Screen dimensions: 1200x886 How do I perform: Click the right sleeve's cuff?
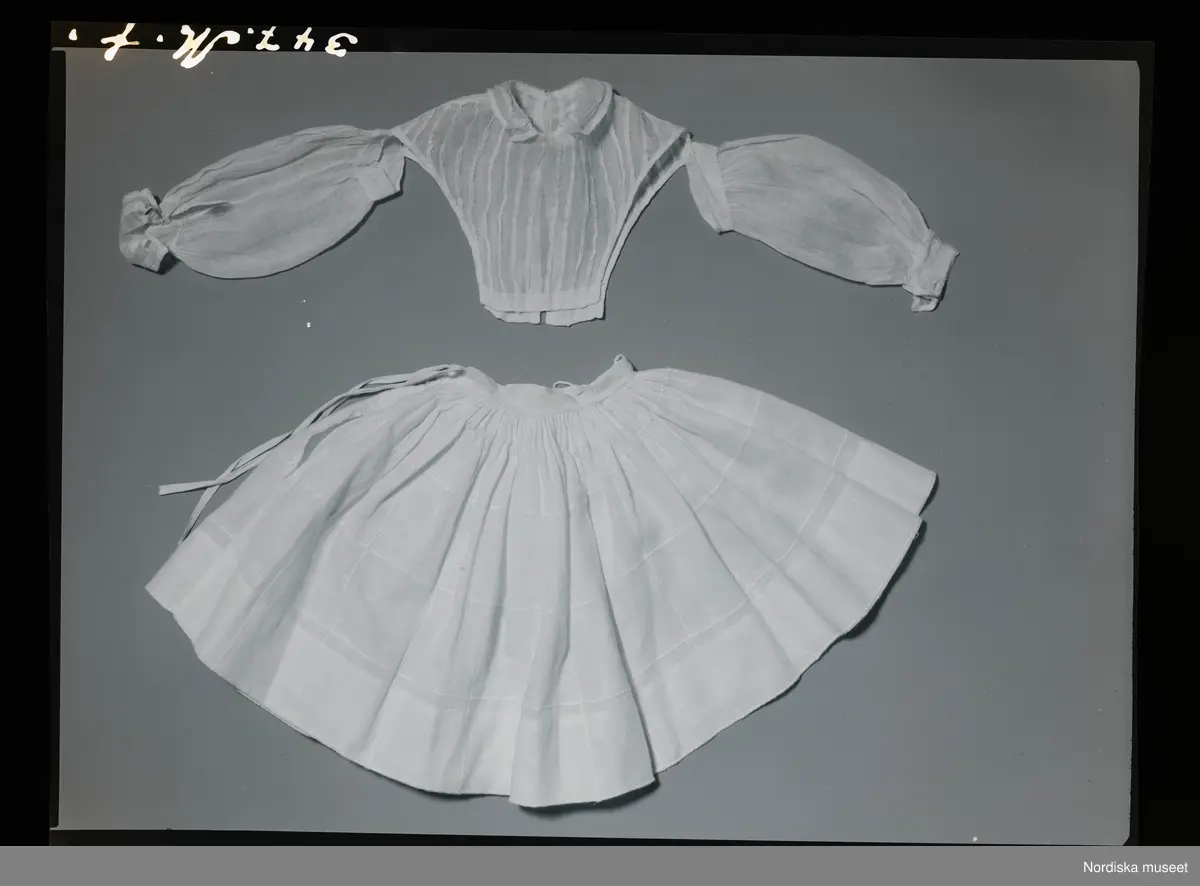[932, 275]
